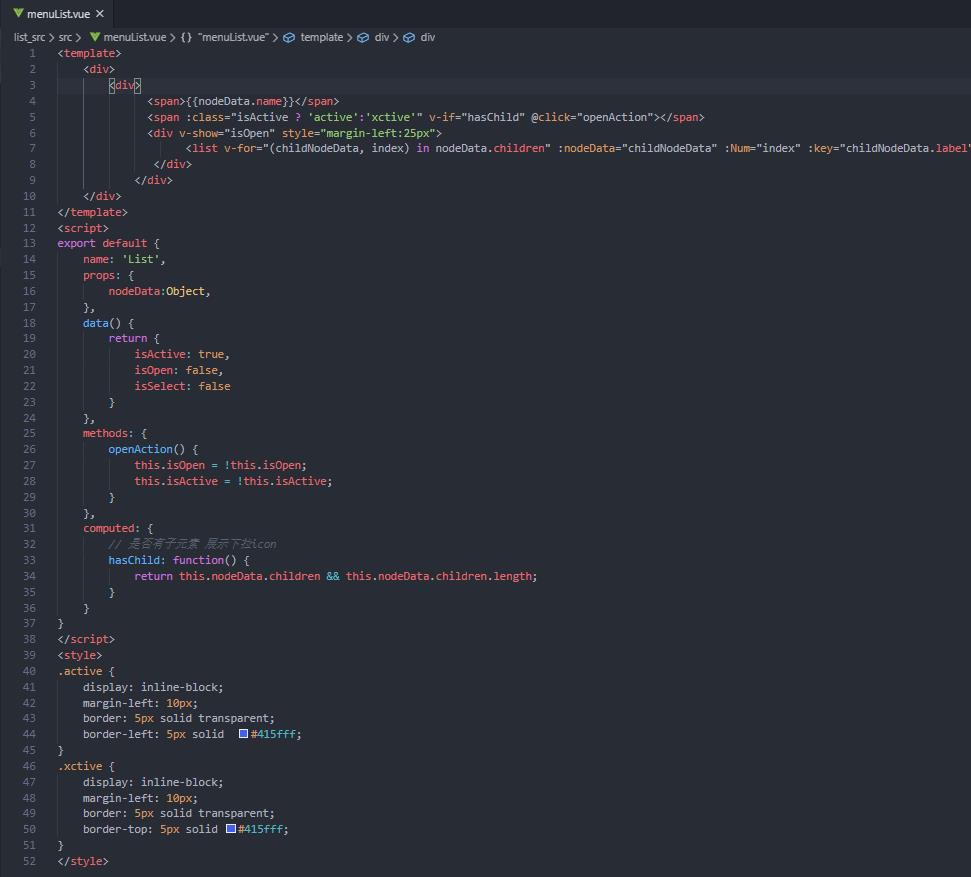Screen dimensions: 971x877
Task: Click name: 'List' property
Action: [x=124, y=259]
